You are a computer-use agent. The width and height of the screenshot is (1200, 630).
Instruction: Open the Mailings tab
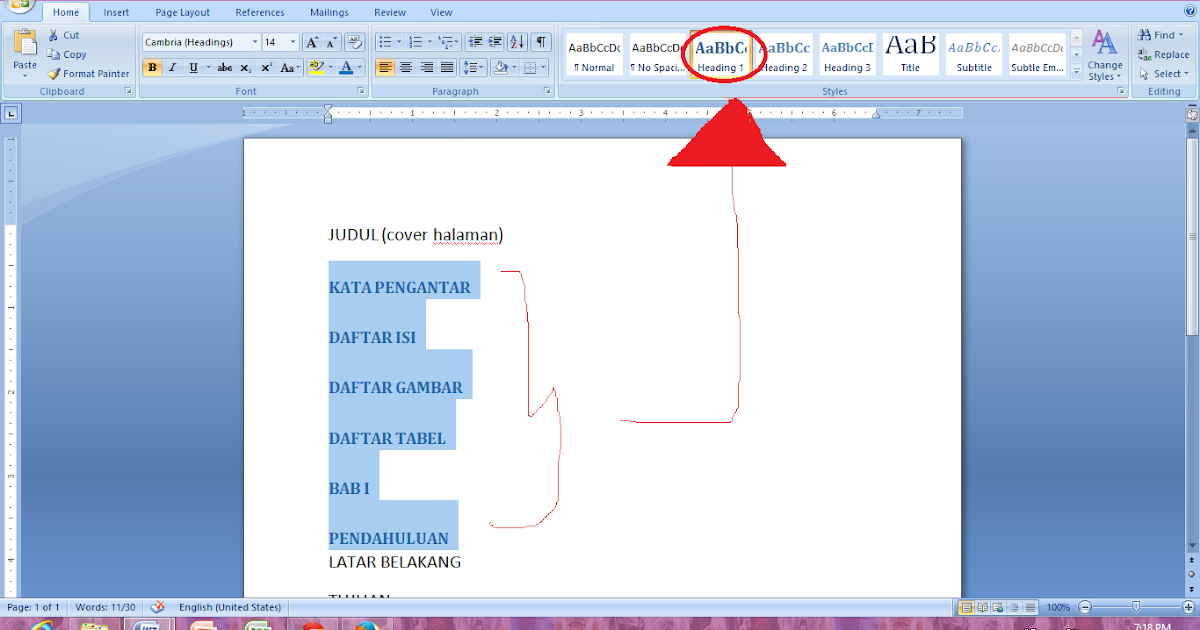[329, 12]
